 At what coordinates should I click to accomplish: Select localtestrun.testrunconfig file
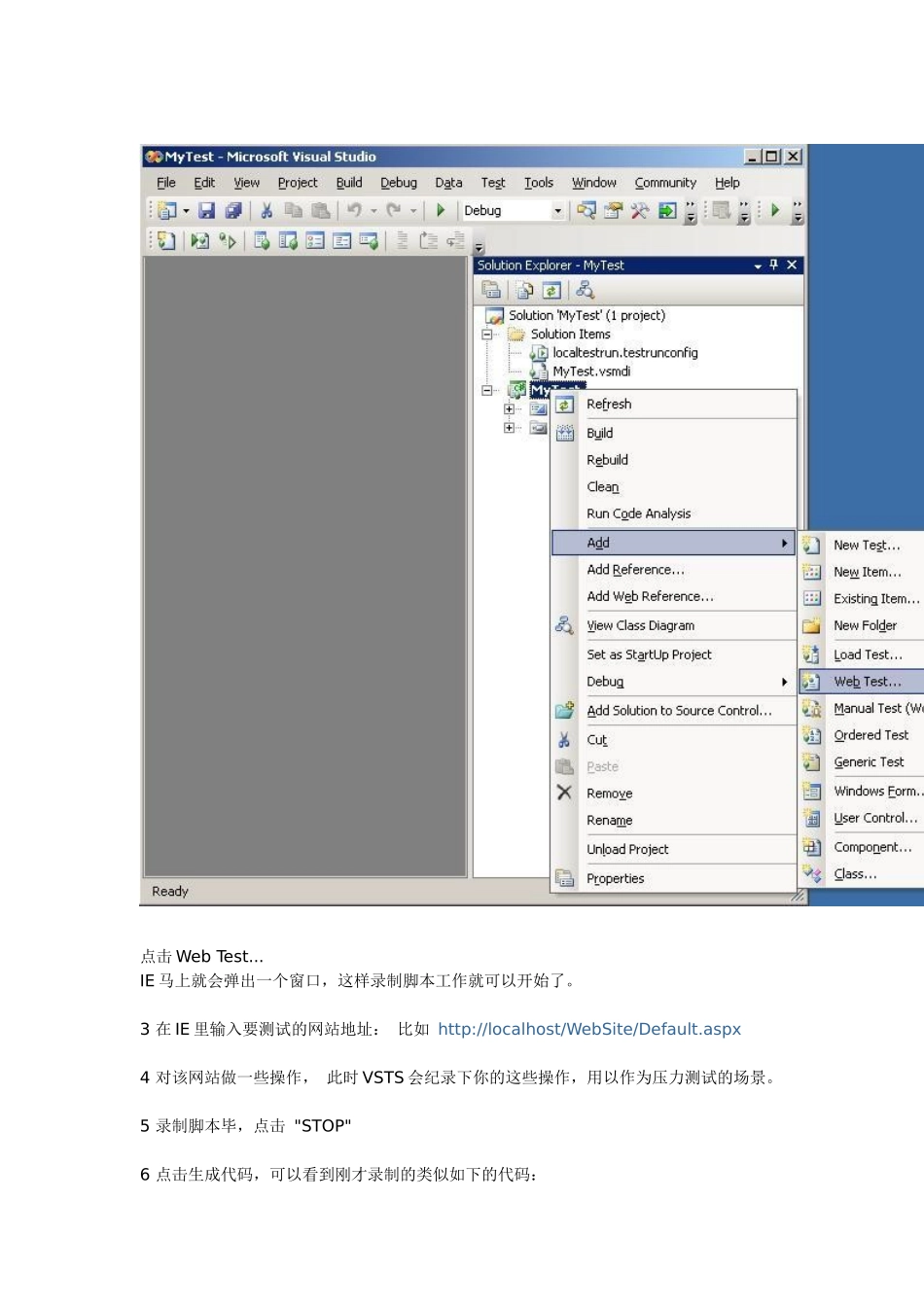click(x=625, y=353)
